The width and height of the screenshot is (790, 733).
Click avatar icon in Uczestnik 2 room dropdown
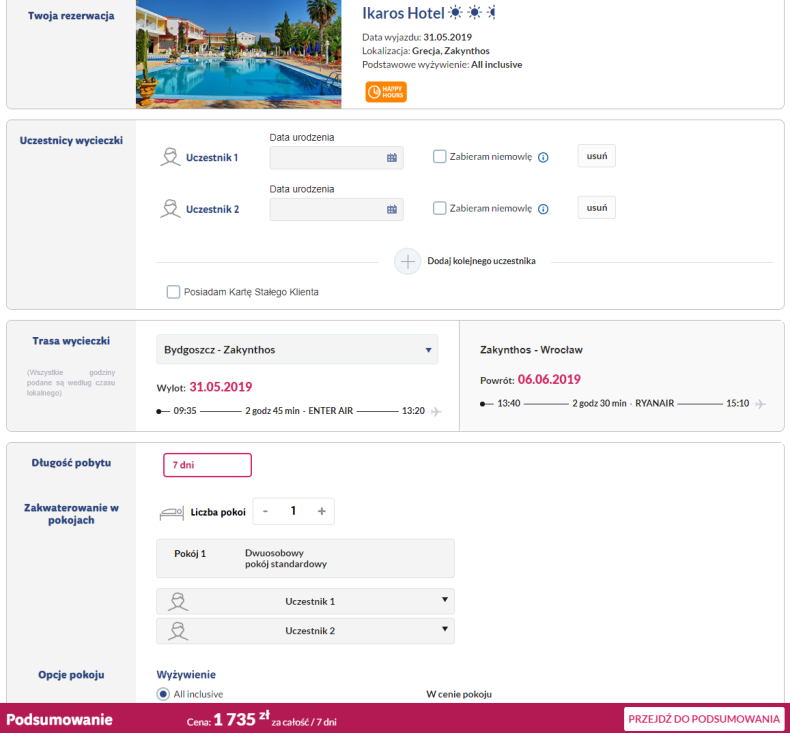point(178,631)
